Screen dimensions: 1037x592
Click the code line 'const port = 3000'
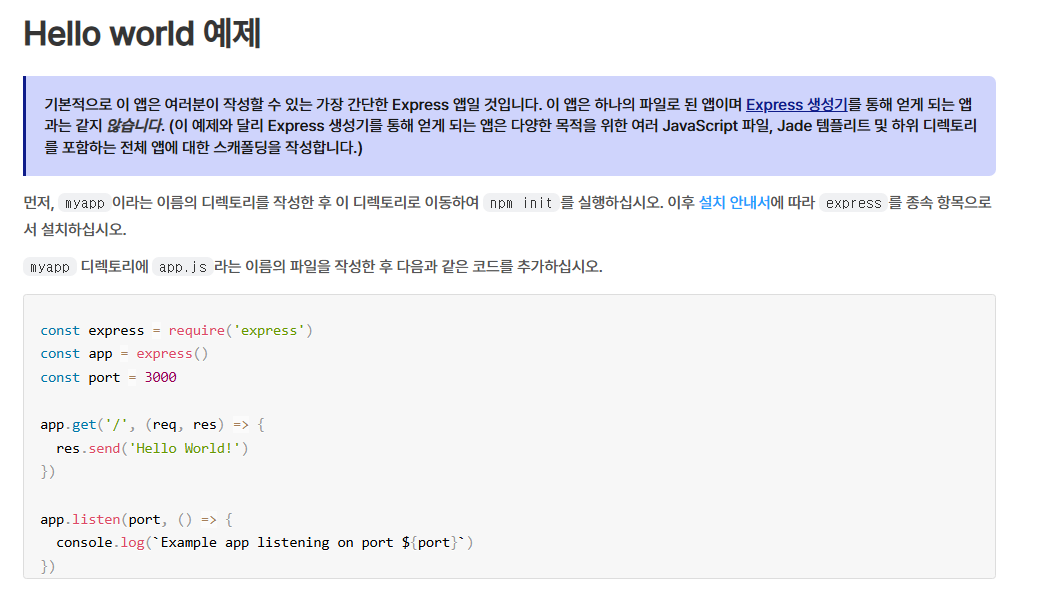[108, 377]
